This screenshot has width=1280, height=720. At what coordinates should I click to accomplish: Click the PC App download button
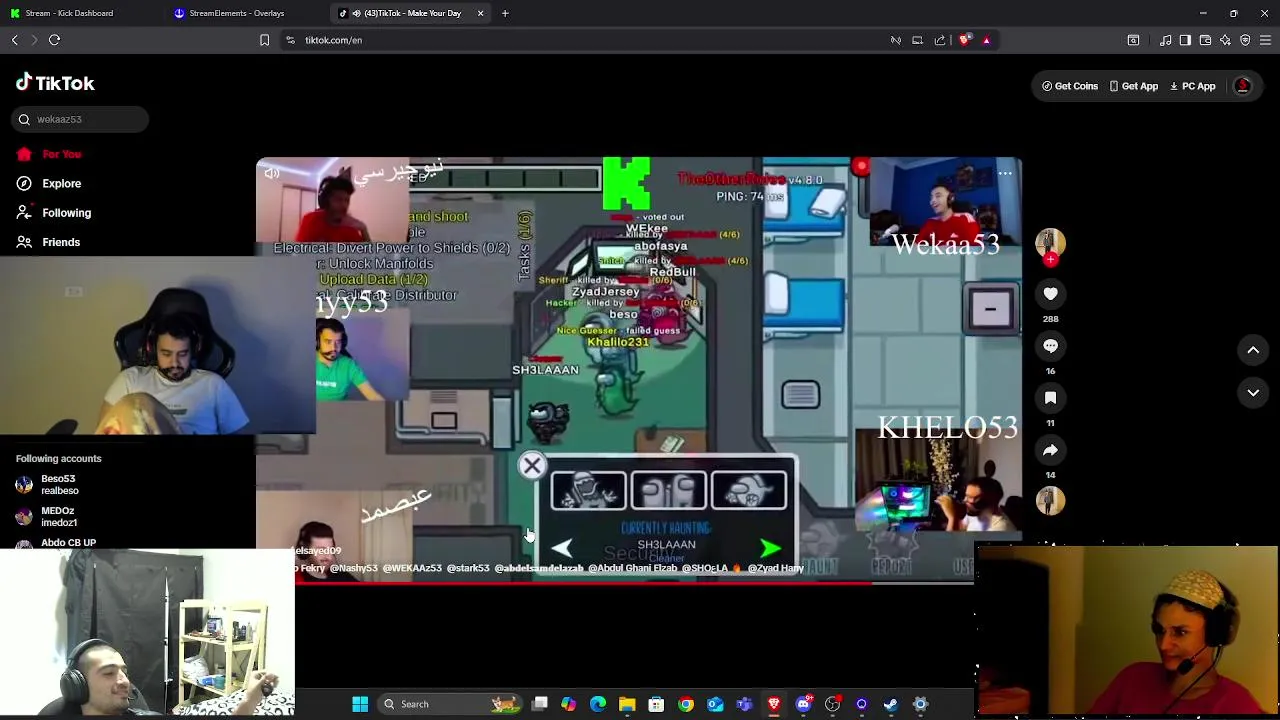[x=1193, y=86]
